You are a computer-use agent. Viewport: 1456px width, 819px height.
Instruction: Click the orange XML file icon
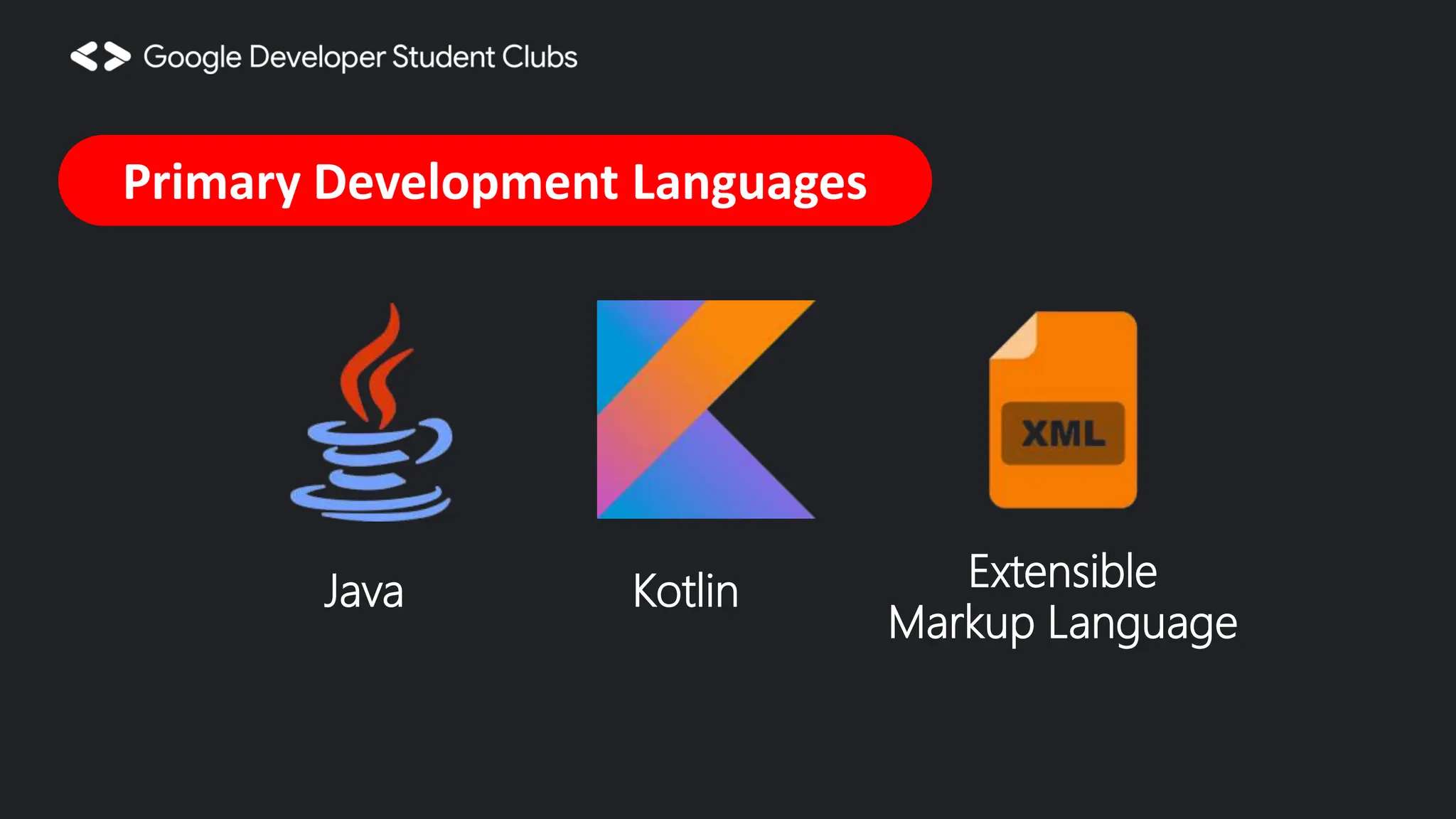click(x=1063, y=410)
